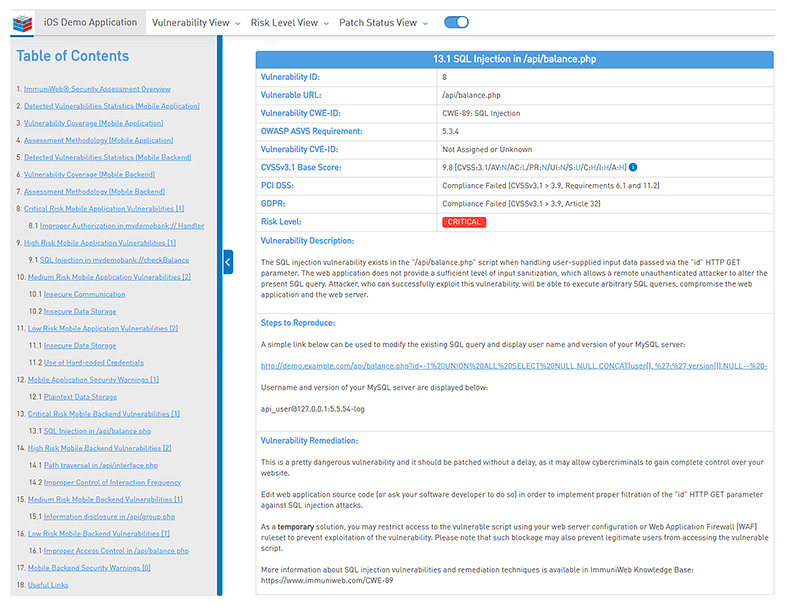
Task: Open the Patch Status View dropdown
Action: point(383,22)
